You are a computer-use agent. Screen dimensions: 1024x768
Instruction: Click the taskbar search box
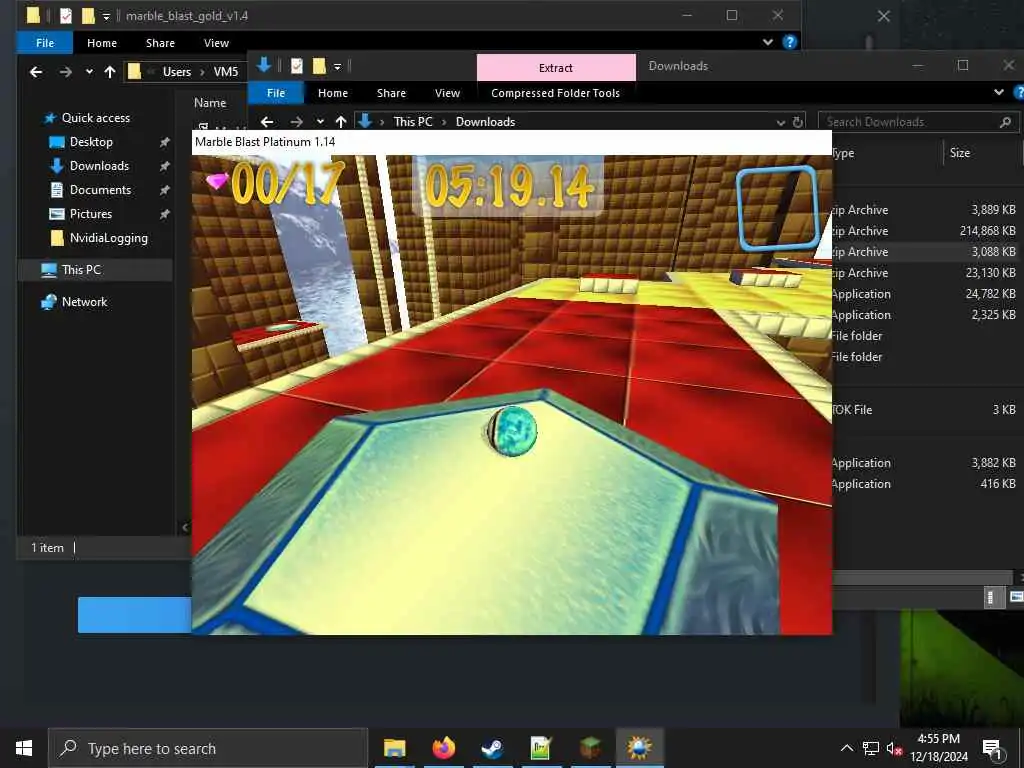tap(208, 748)
